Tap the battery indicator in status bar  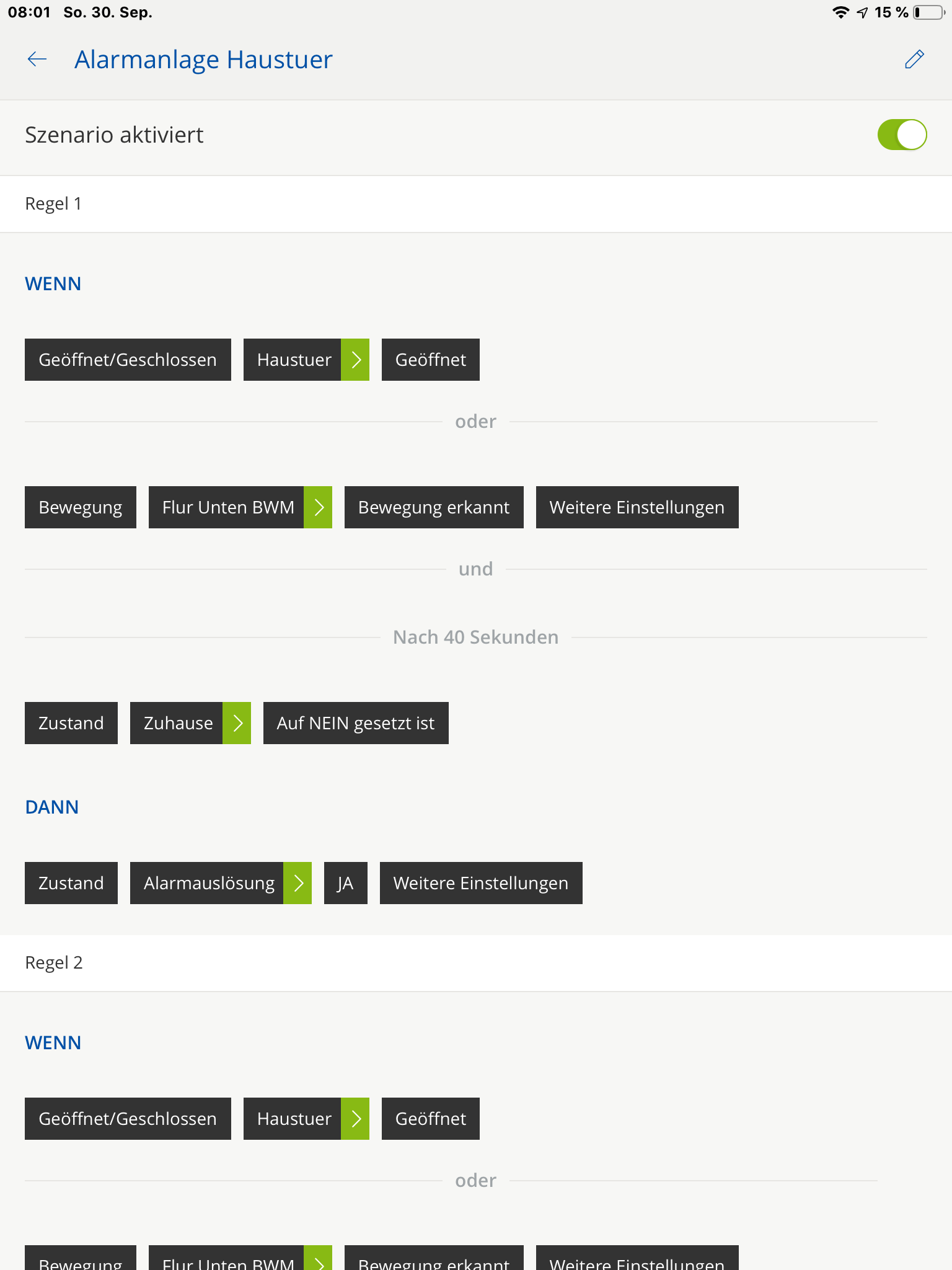[928, 12]
